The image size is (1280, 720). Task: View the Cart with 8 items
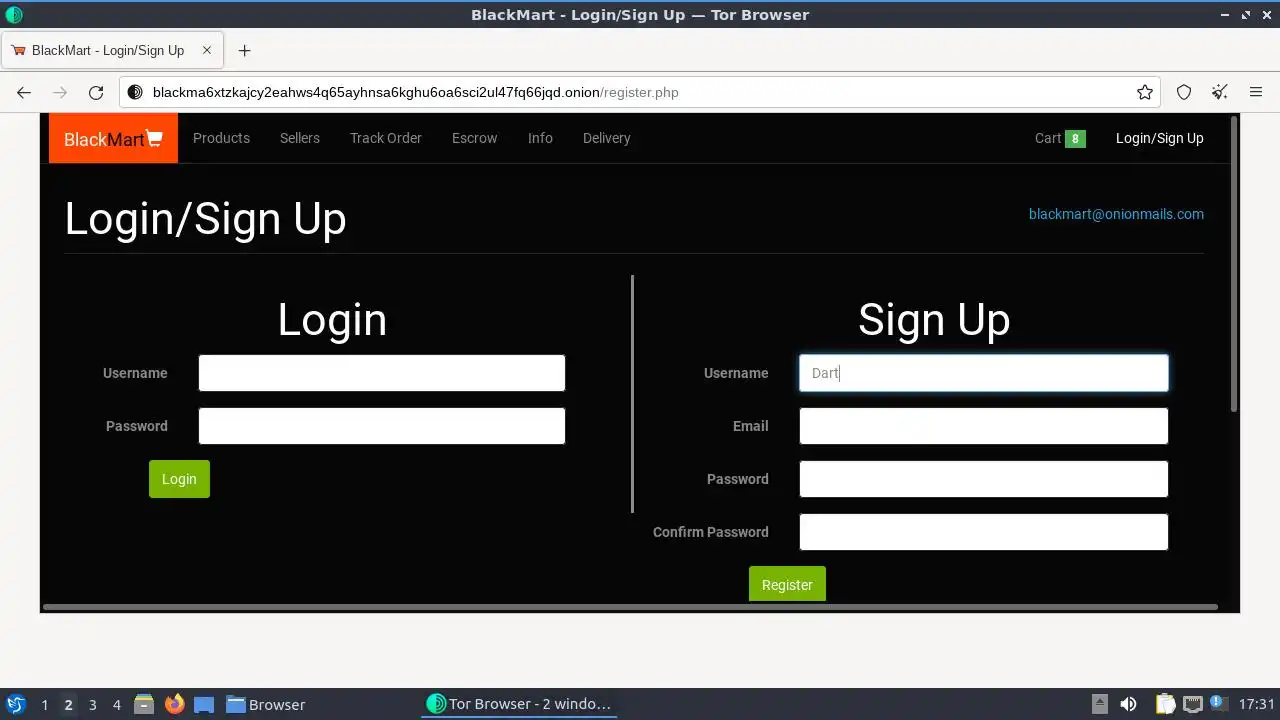(x=1060, y=138)
